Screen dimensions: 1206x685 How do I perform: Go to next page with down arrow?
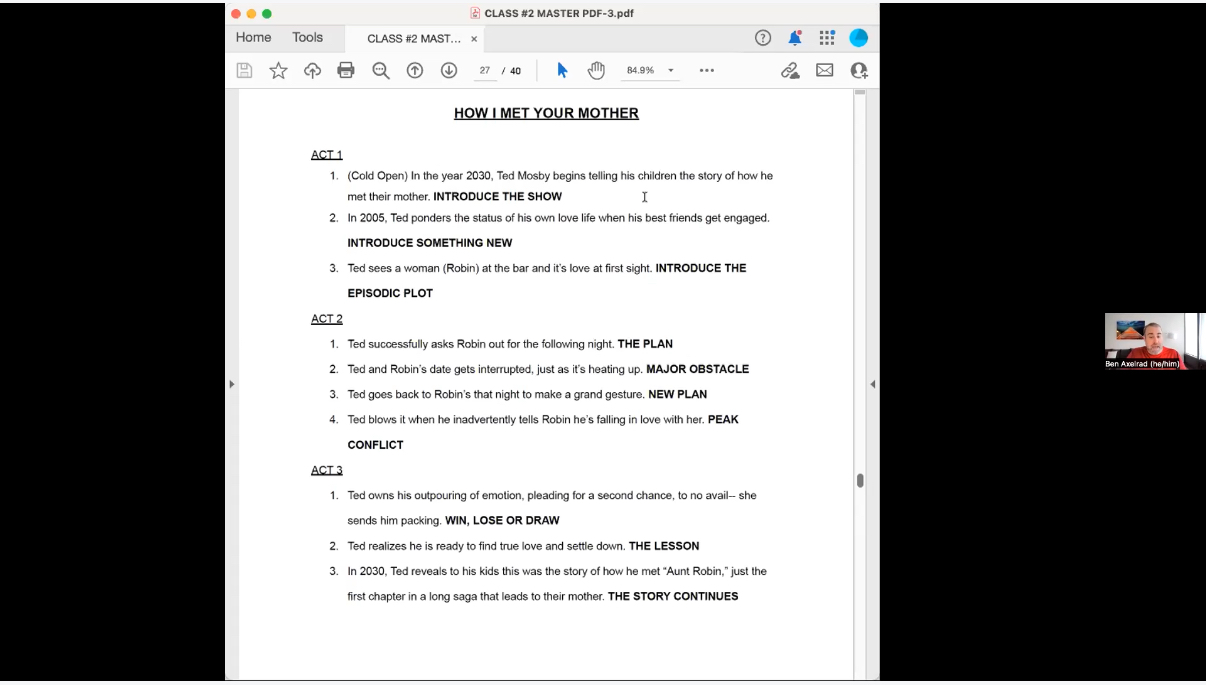pos(449,70)
